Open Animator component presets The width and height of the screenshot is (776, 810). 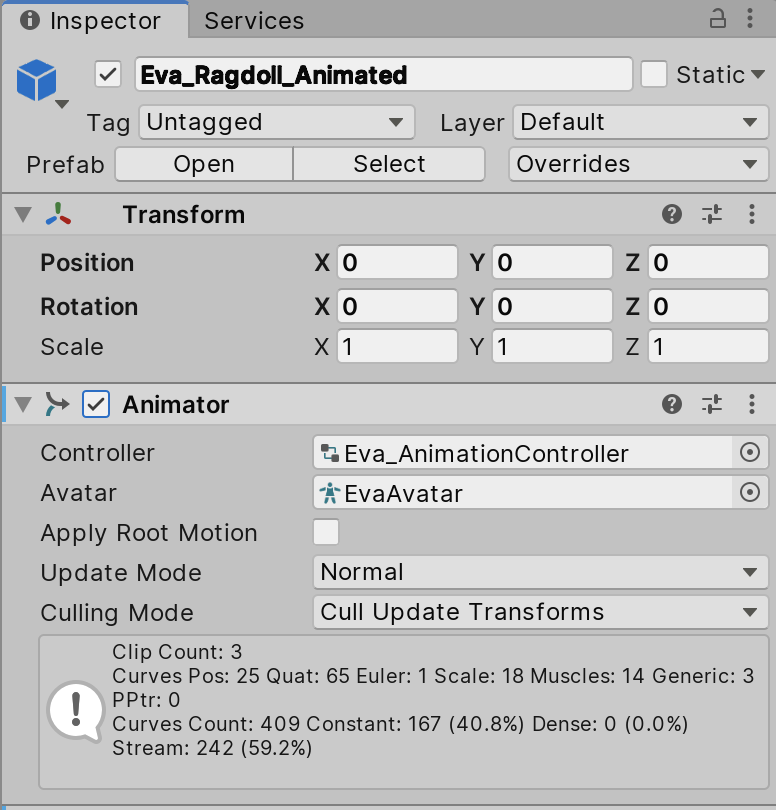712,404
